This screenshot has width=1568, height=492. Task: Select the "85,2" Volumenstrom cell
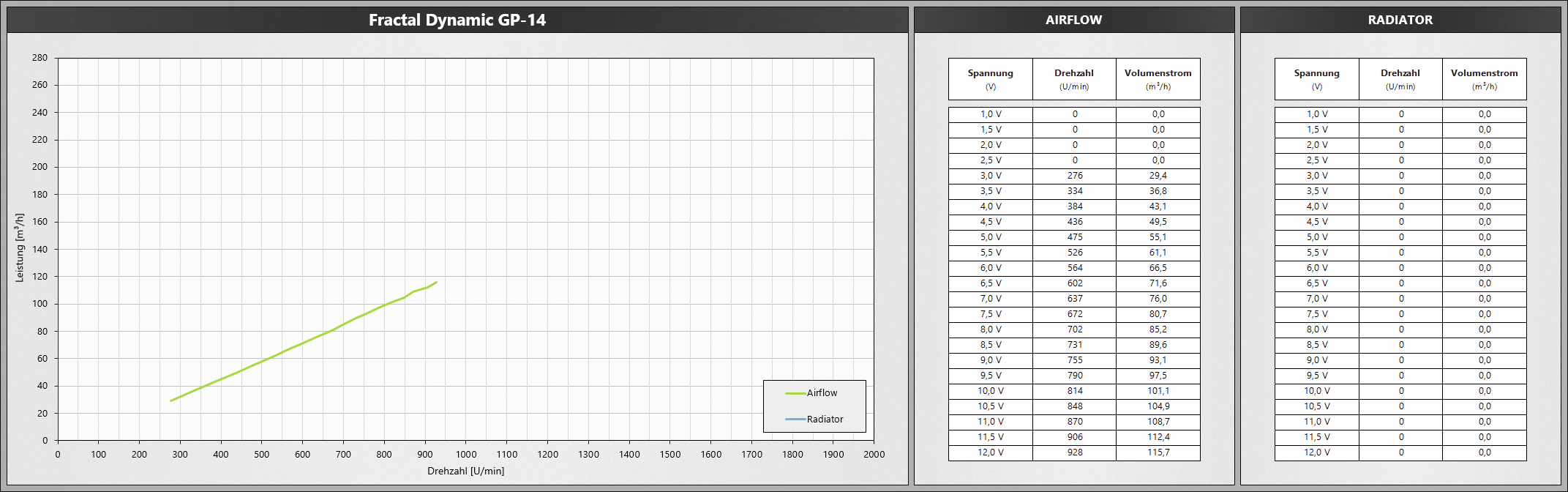1158,329
